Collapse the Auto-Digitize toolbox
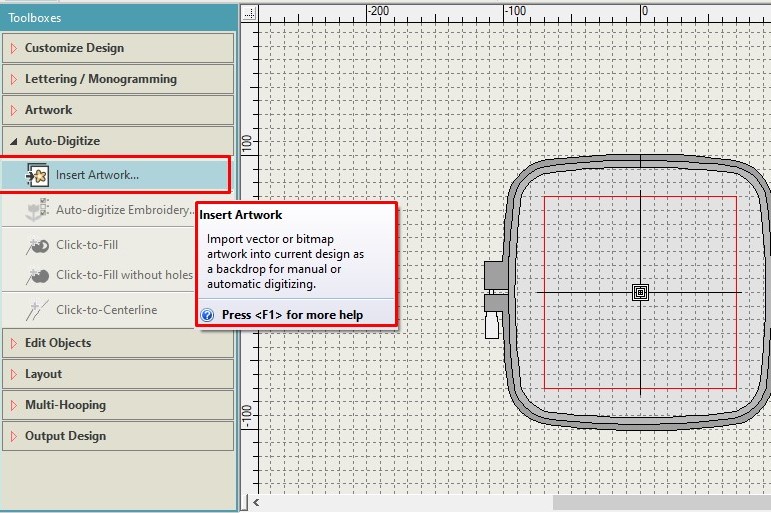The width and height of the screenshot is (771, 513). click(118, 141)
